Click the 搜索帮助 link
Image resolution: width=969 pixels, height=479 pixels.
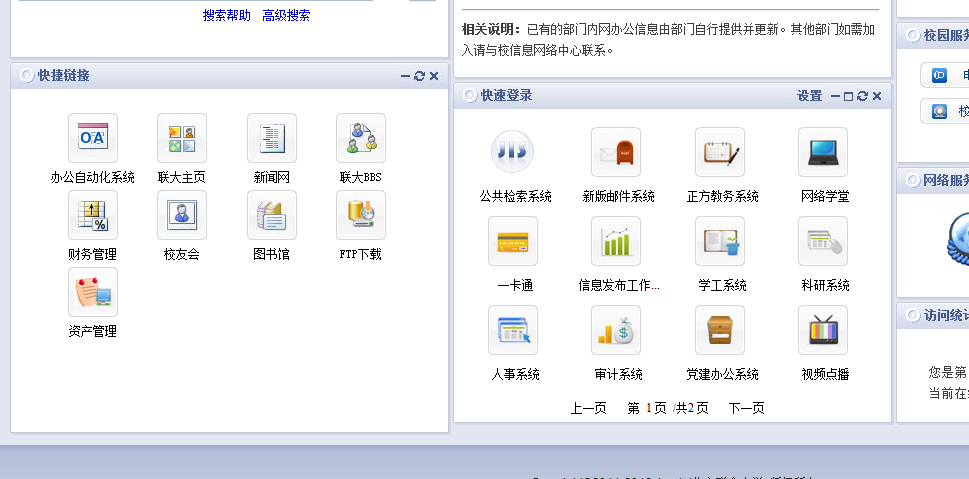pyautogui.click(x=227, y=15)
